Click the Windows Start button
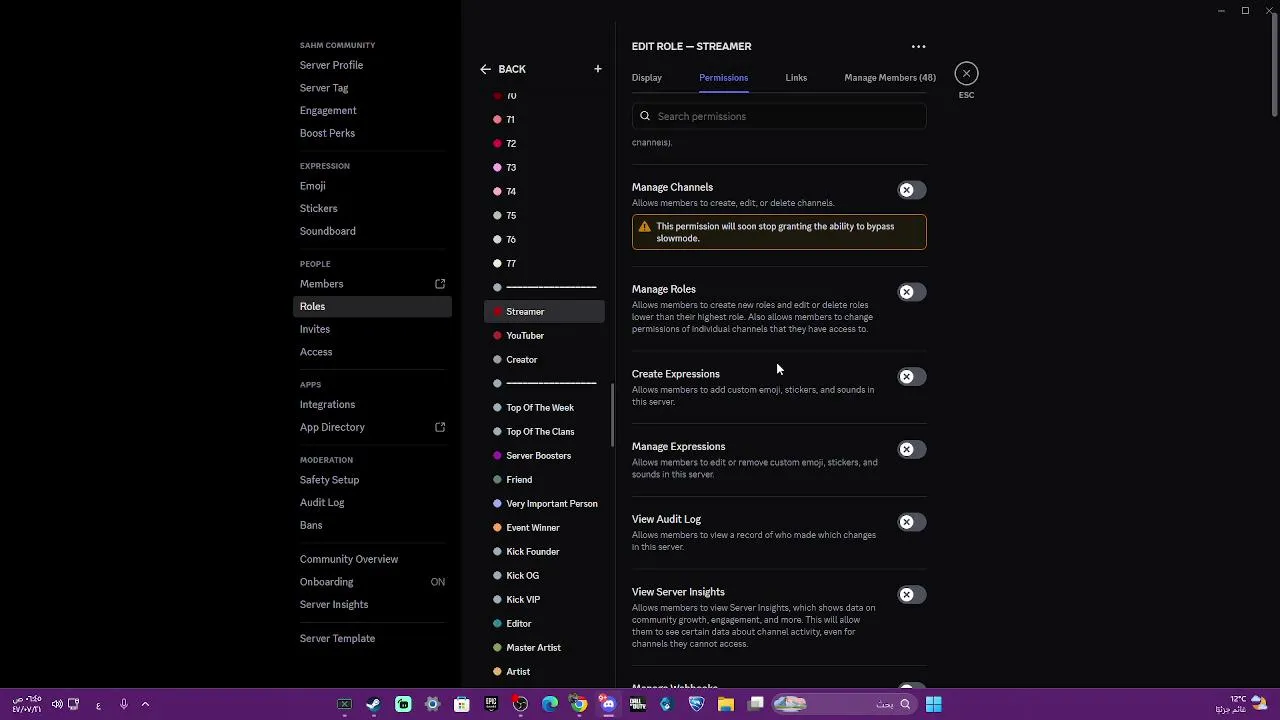This screenshot has height=720, width=1280. pyautogui.click(x=933, y=704)
